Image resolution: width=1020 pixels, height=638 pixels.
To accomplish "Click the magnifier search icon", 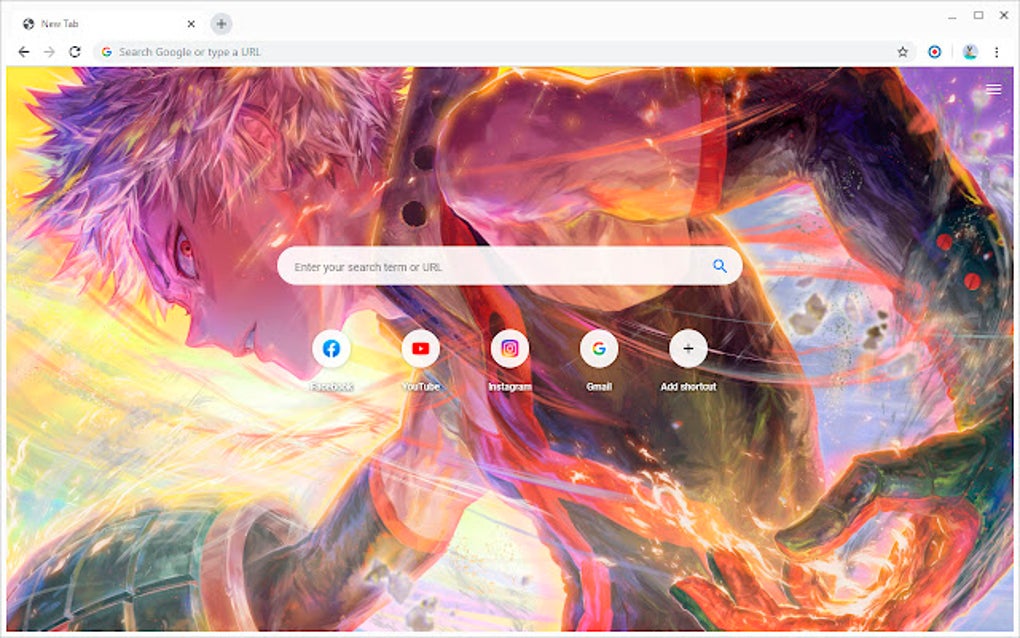I will [x=719, y=266].
